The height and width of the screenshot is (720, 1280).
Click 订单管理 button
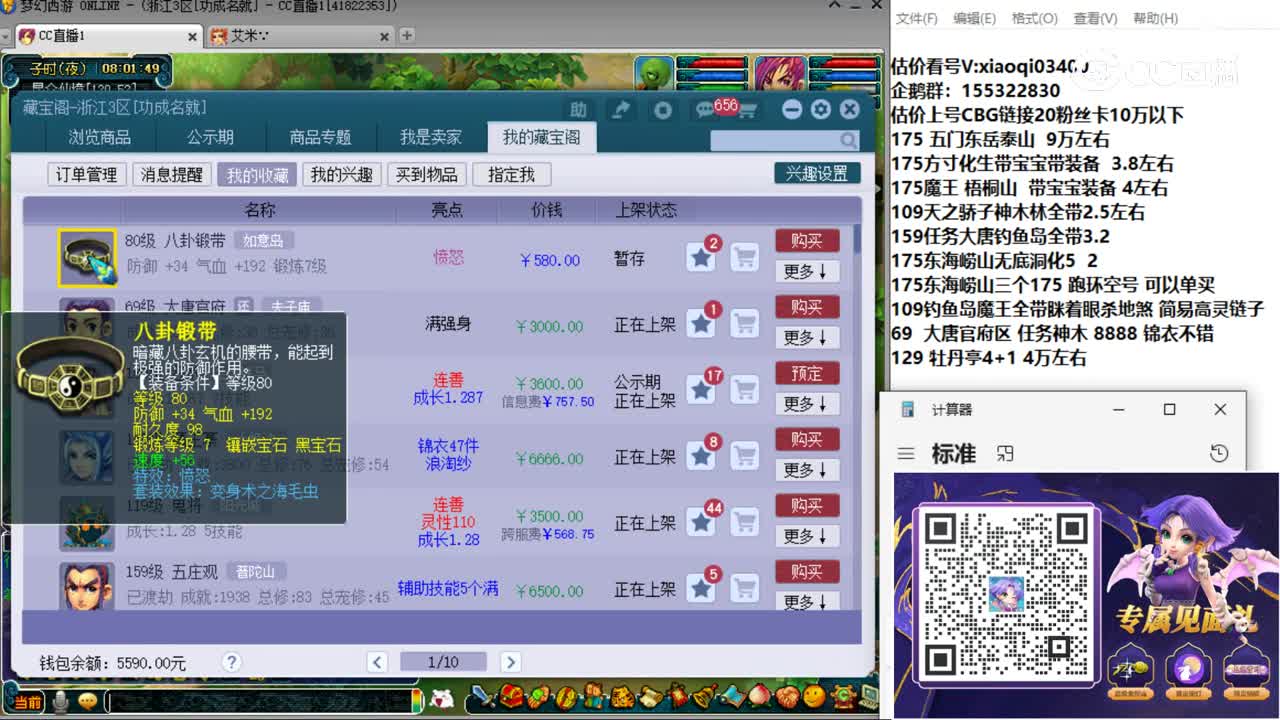tap(86, 175)
